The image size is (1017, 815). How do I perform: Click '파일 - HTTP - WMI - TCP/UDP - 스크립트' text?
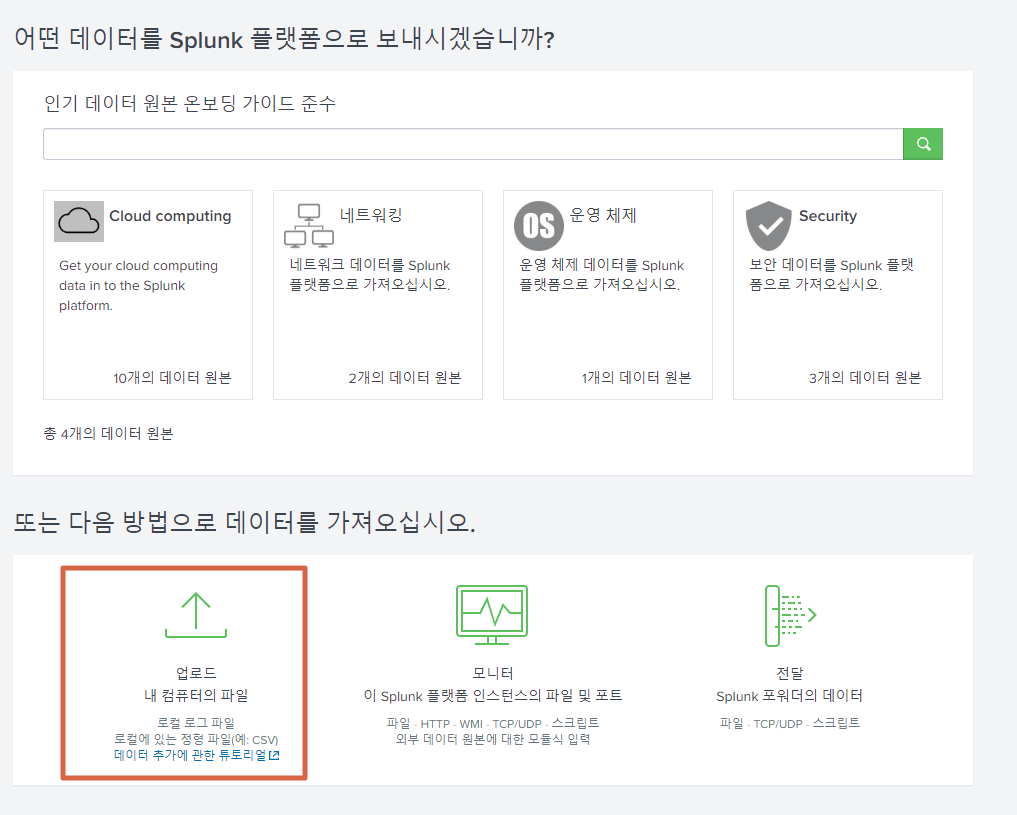click(x=493, y=723)
